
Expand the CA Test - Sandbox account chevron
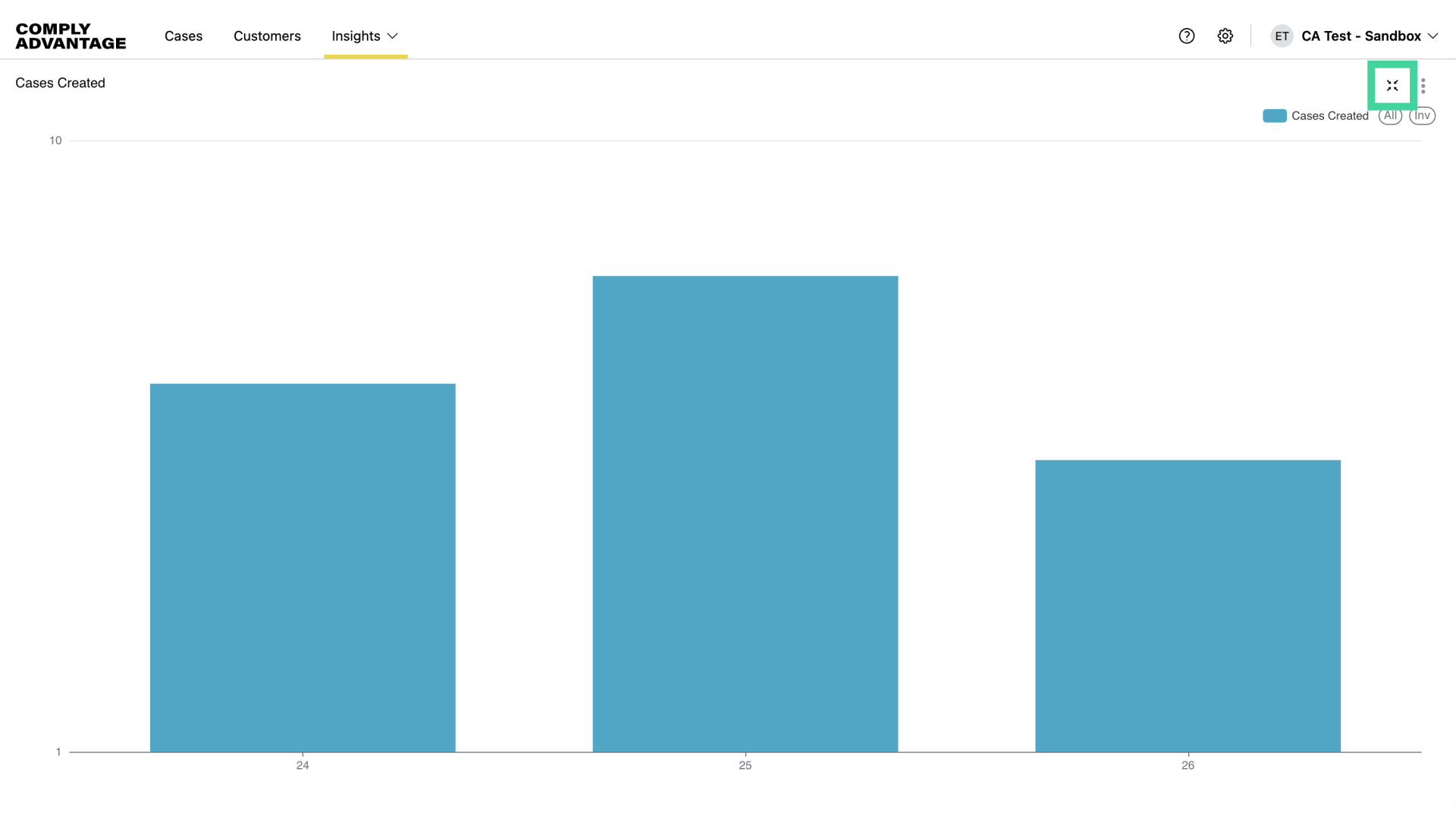pyautogui.click(x=1433, y=36)
